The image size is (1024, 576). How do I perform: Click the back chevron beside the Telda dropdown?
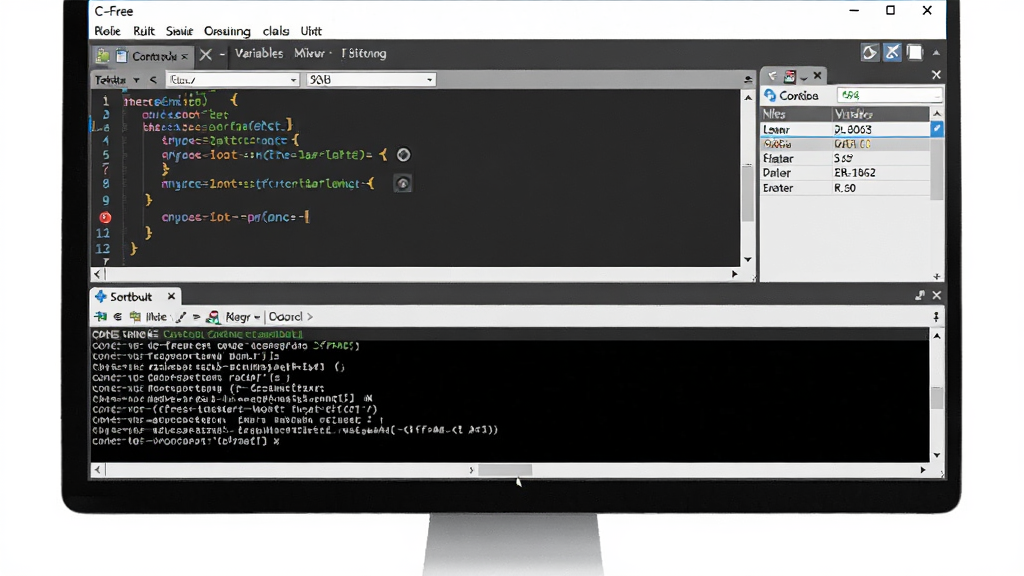pos(153,80)
